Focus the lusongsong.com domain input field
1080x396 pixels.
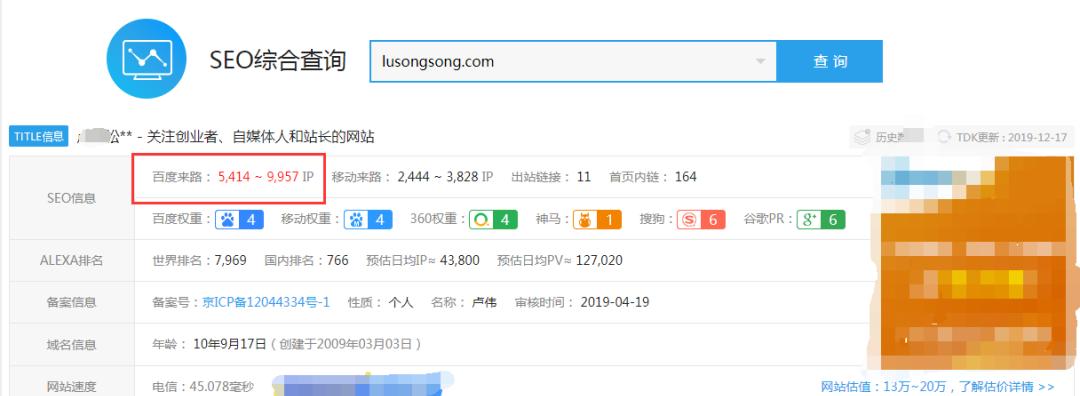click(573, 61)
